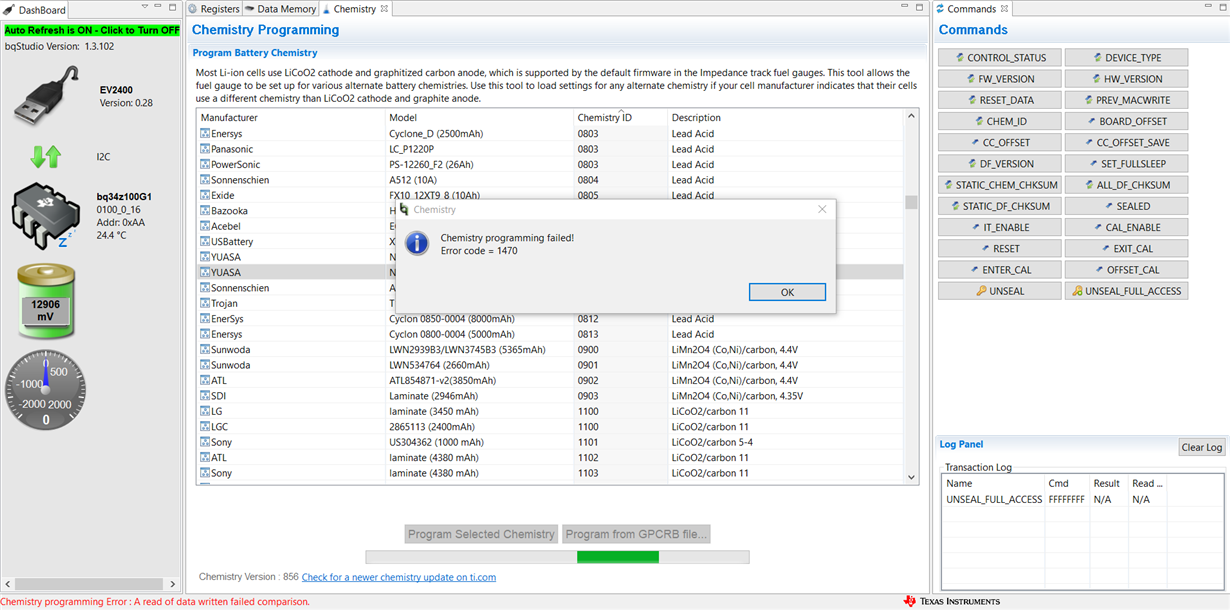The height and width of the screenshot is (610, 1230).
Task: Select the Sony US304362 chemistry row
Action: (x=550, y=442)
